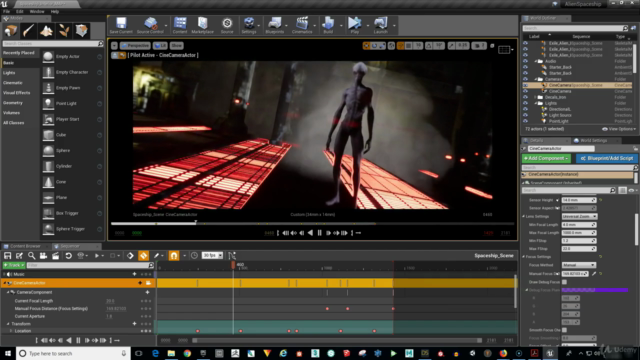The image size is (640, 360).
Task: Enable Smooth Focus Changes checkbox
Action: point(564,330)
